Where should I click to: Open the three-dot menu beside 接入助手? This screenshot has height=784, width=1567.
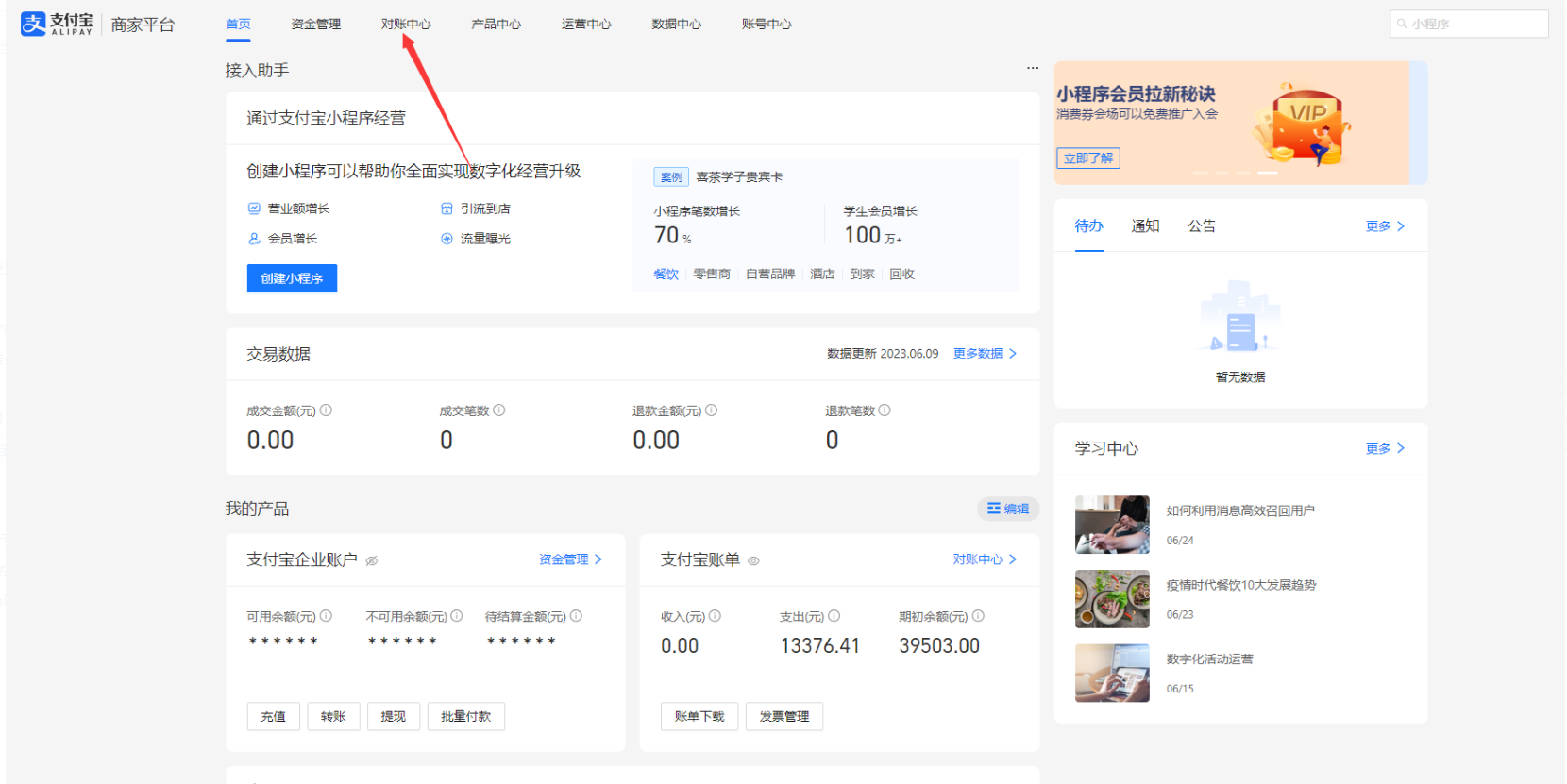[x=1033, y=68]
